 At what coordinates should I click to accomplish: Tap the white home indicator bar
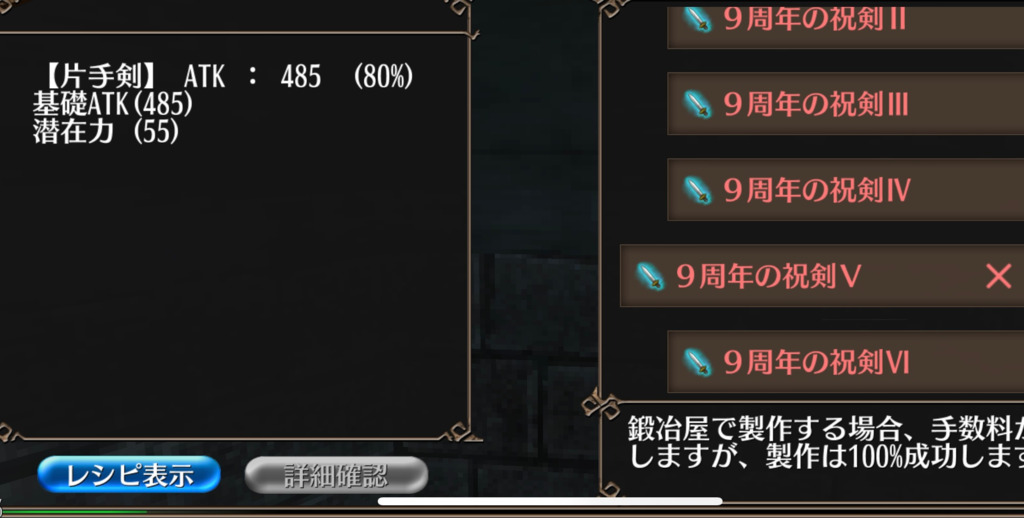click(x=550, y=501)
